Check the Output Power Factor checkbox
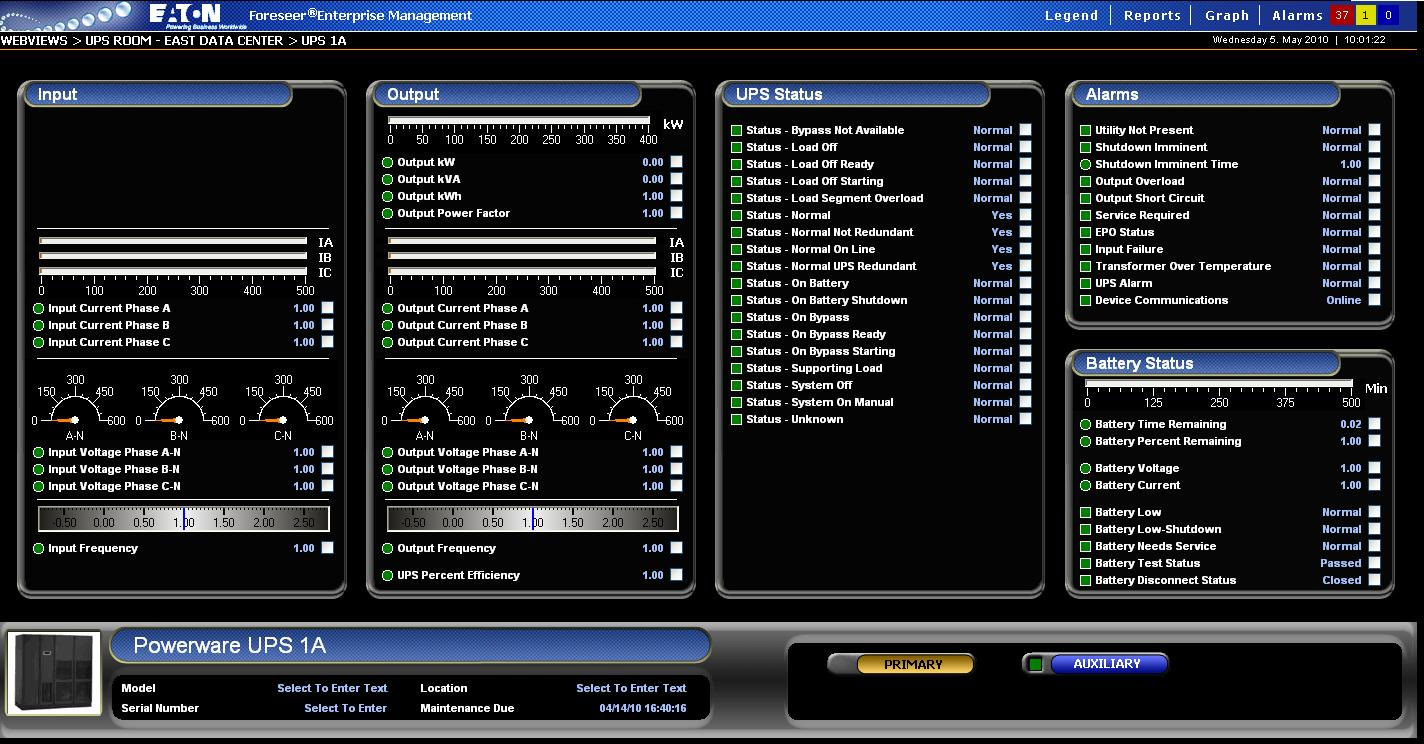 tap(677, 213)
